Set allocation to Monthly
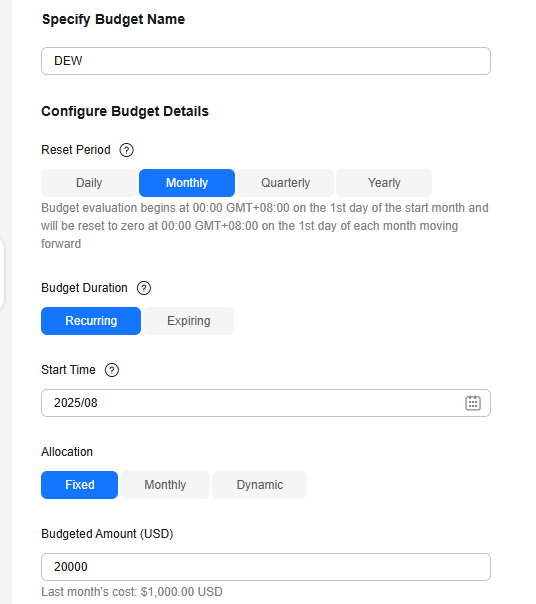The width and height of the screenshot is (536, 604). click(165, 485)
